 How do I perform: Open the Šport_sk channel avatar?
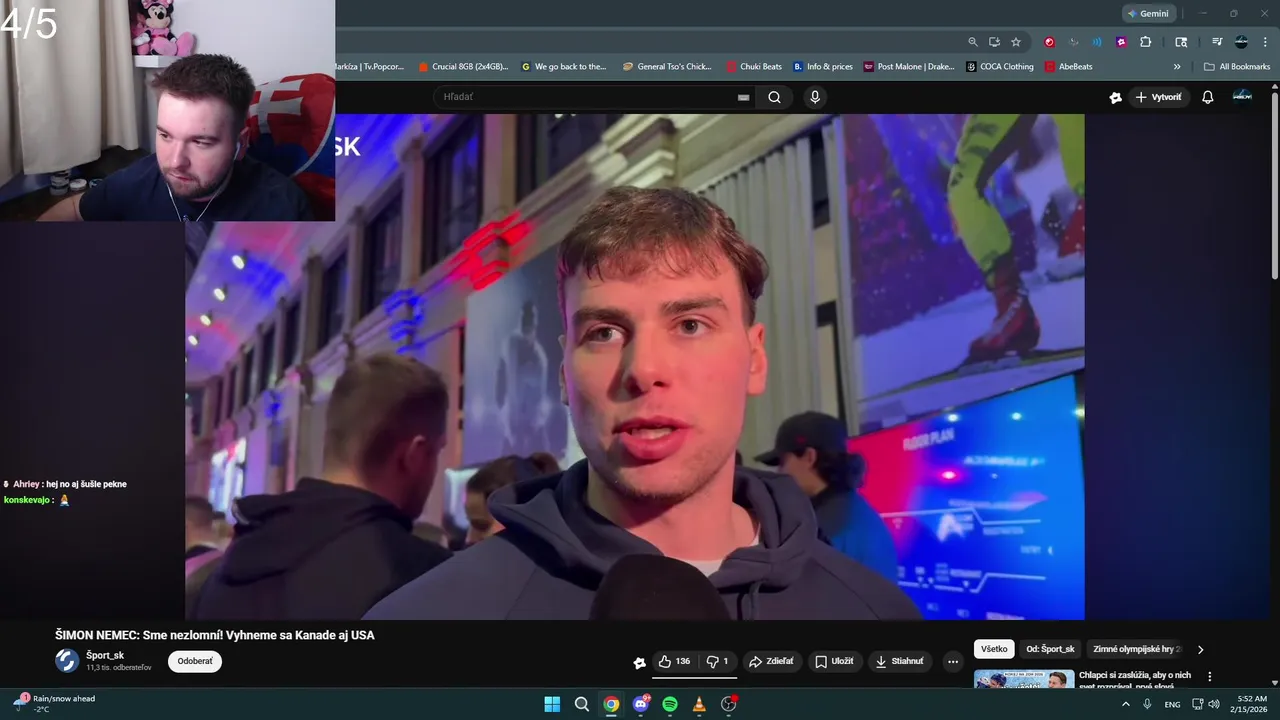click(67, 661)
